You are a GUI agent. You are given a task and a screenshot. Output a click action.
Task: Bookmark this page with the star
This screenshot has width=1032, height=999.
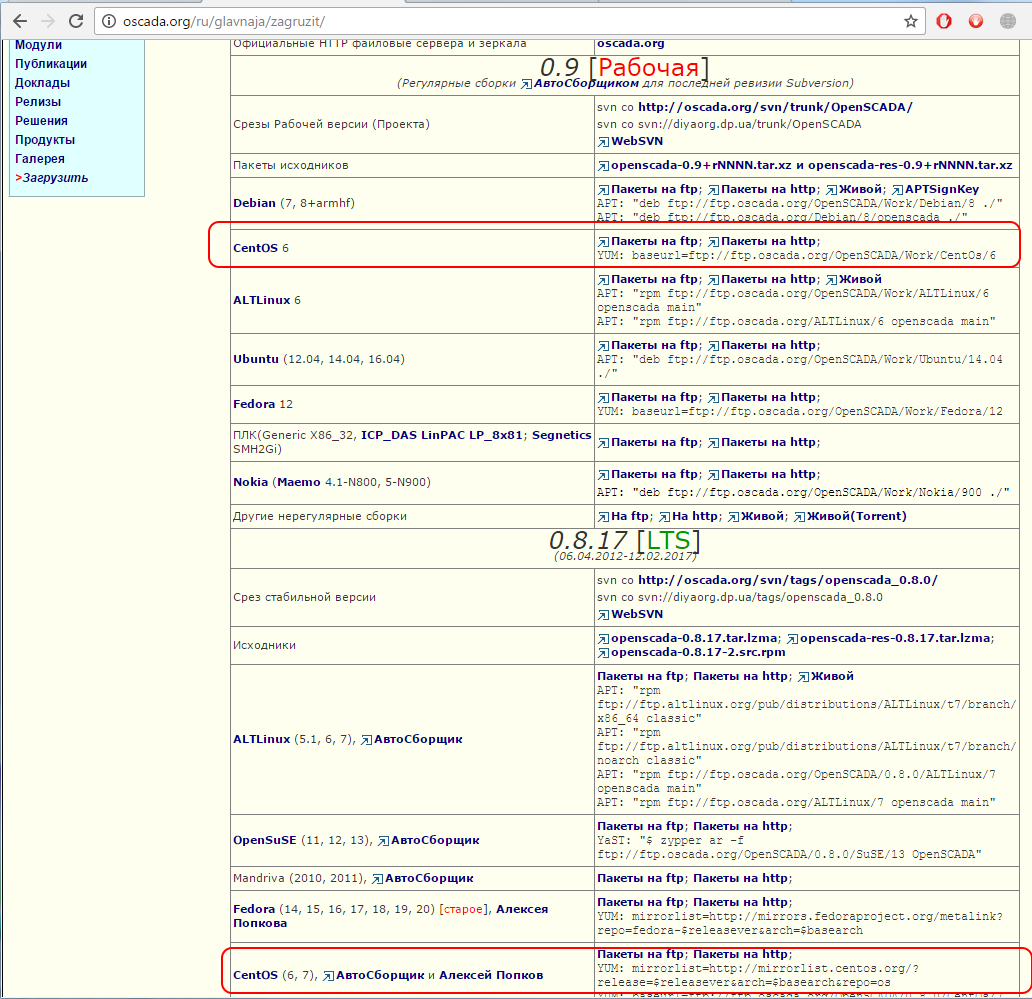[x=911, y=20]
